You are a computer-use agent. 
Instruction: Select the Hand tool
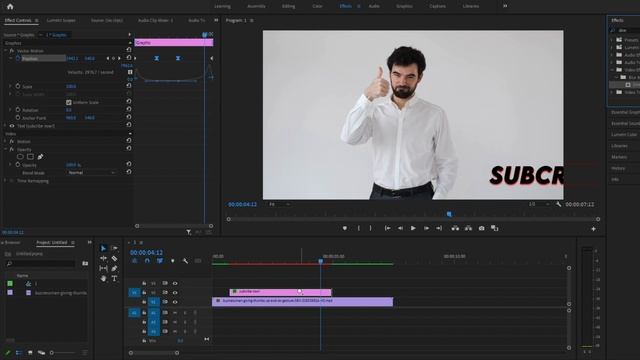point(103,278)
